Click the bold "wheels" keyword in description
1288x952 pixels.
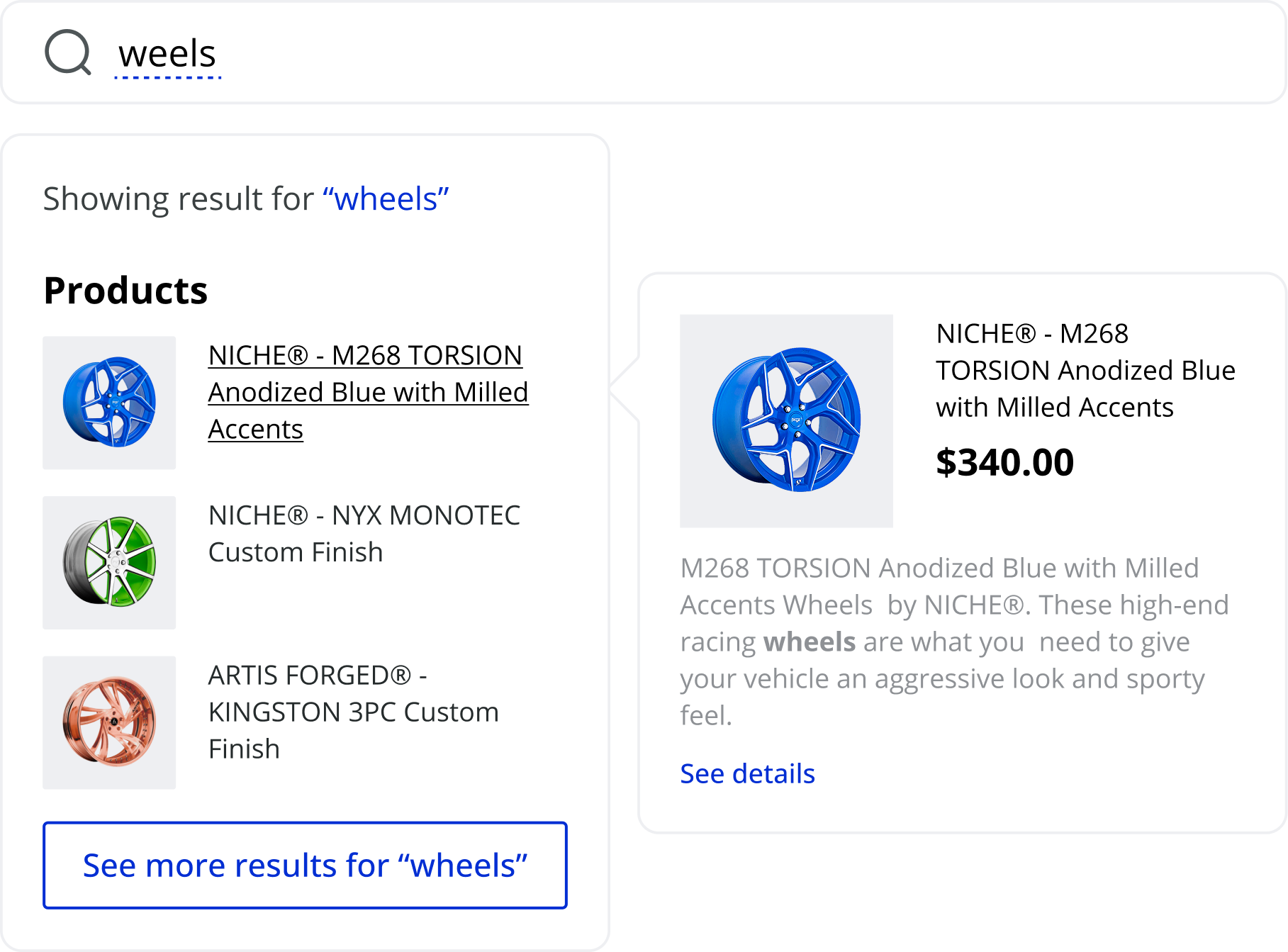tap(809, 642)
